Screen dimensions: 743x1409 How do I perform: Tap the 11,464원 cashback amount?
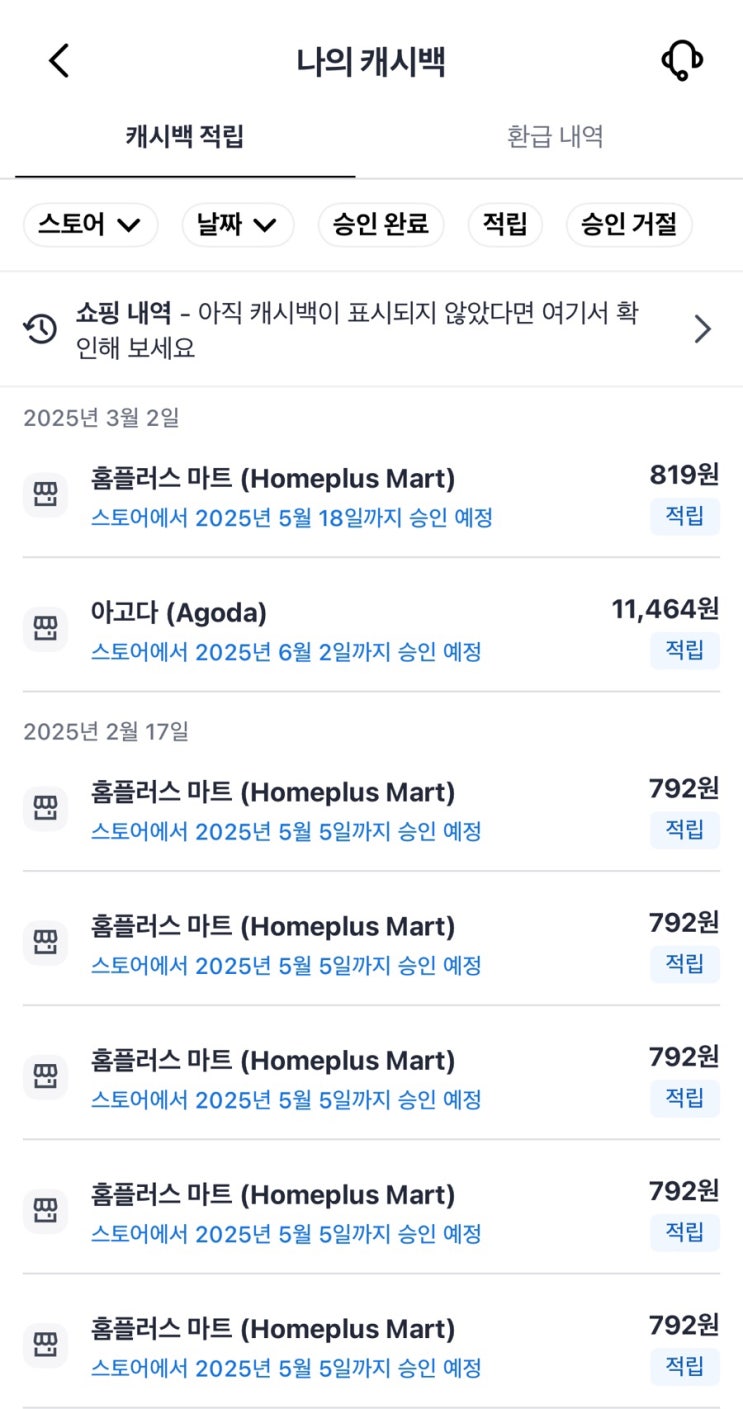tap(665, 609)
